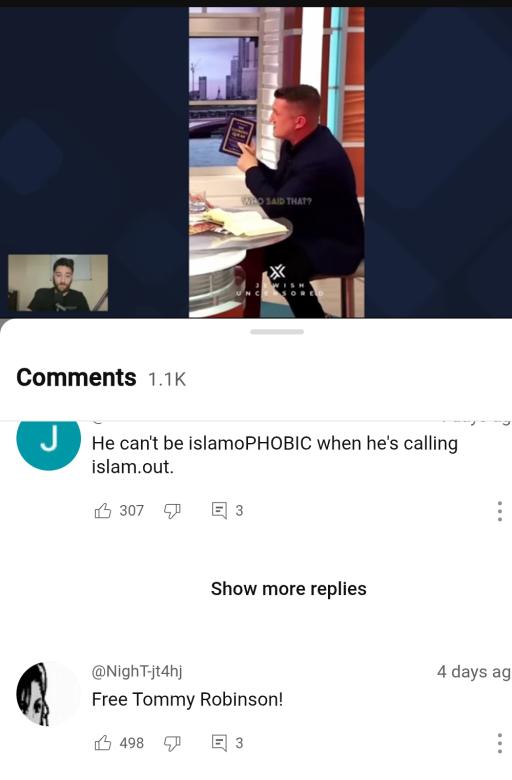Tap the streamer webcam inset
The width and height of the screenshot is (512, 780).
coord(58,283)
